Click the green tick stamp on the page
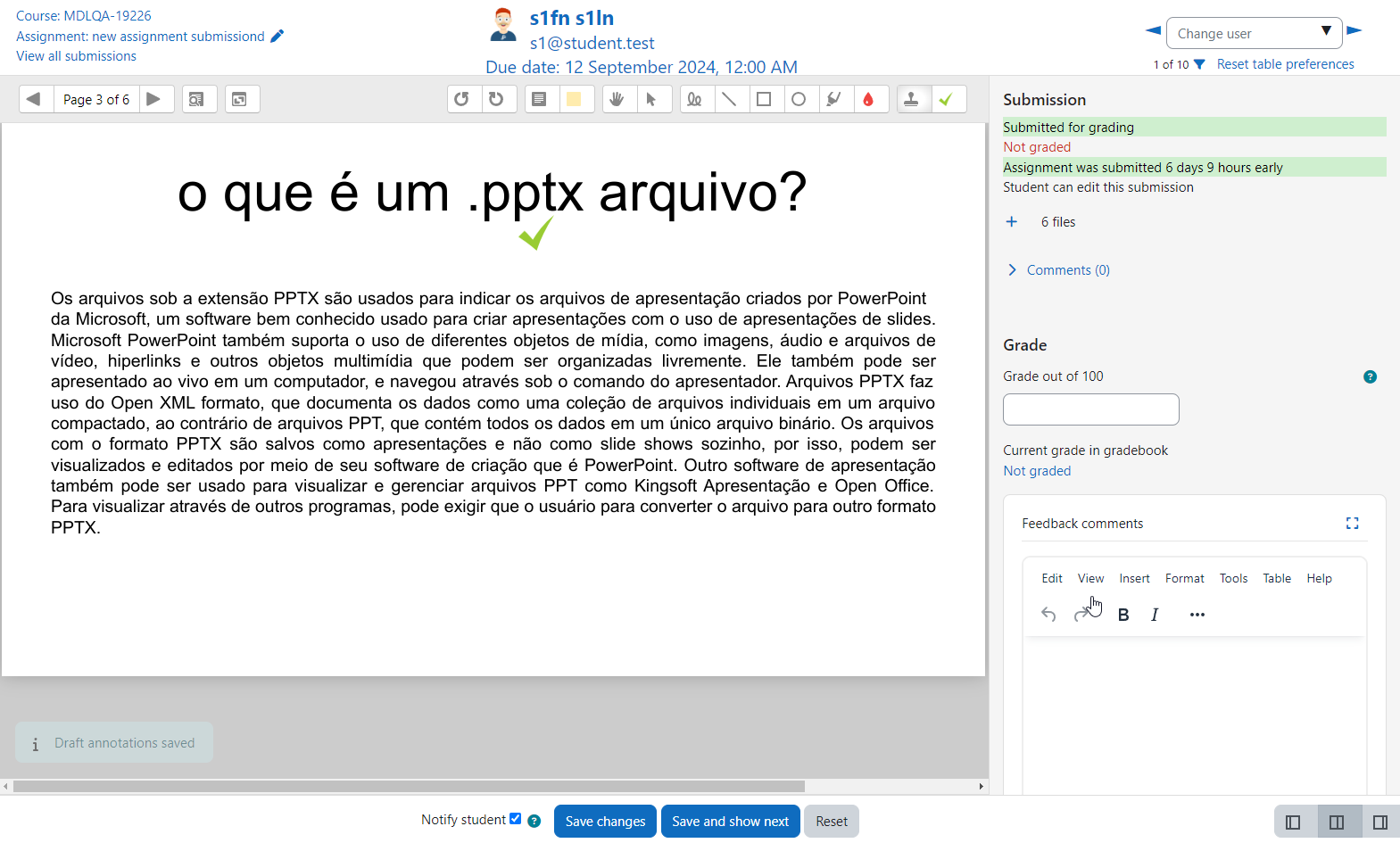The image size is (1400, 843). pyautogui.click(x=536, y=234)
